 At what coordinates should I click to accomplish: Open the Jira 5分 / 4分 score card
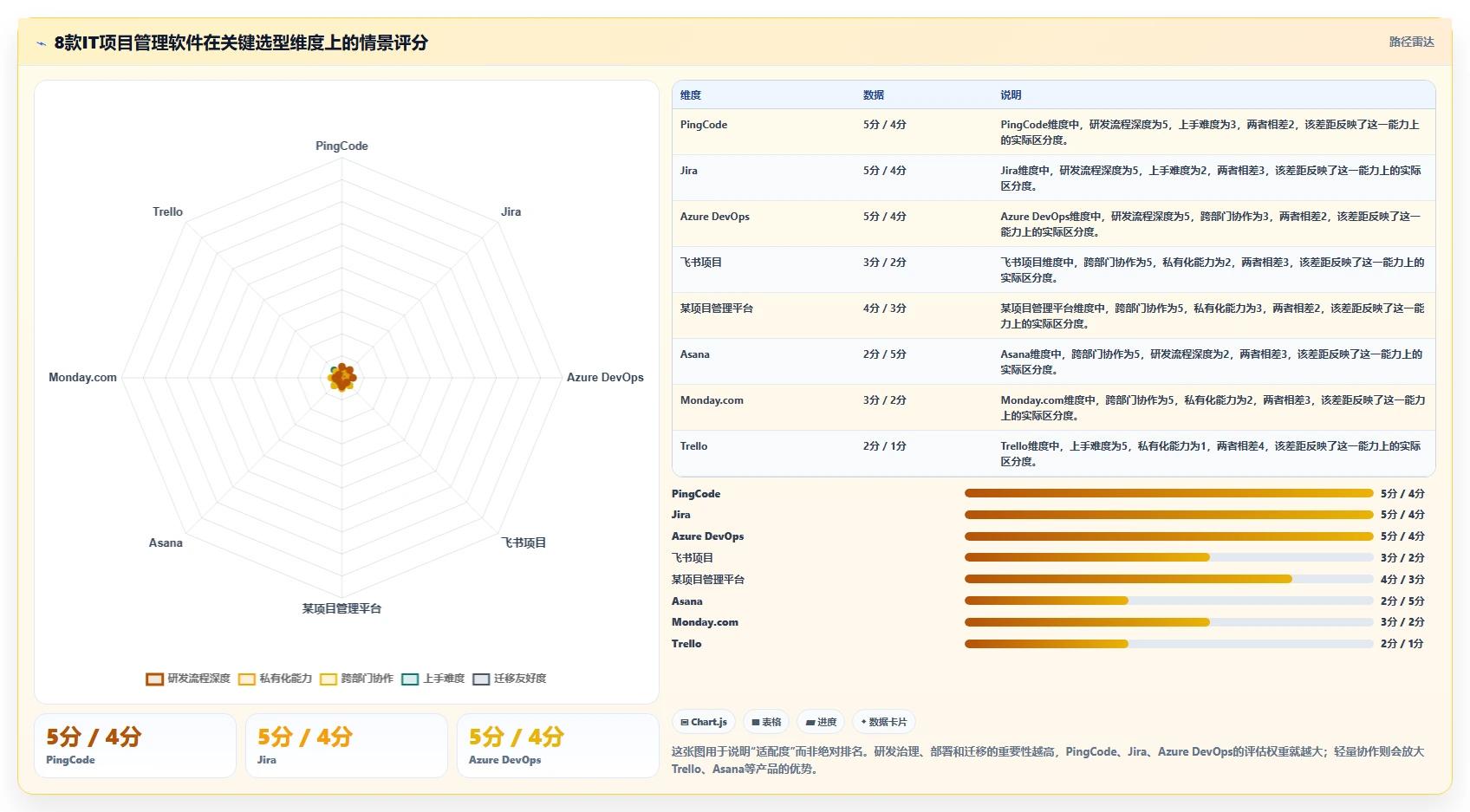pyautogui.click(x=347, y=745)
